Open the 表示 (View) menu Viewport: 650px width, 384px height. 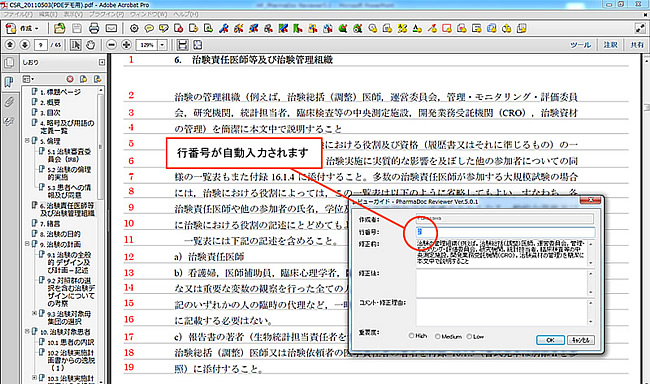(x=73, y=14)
